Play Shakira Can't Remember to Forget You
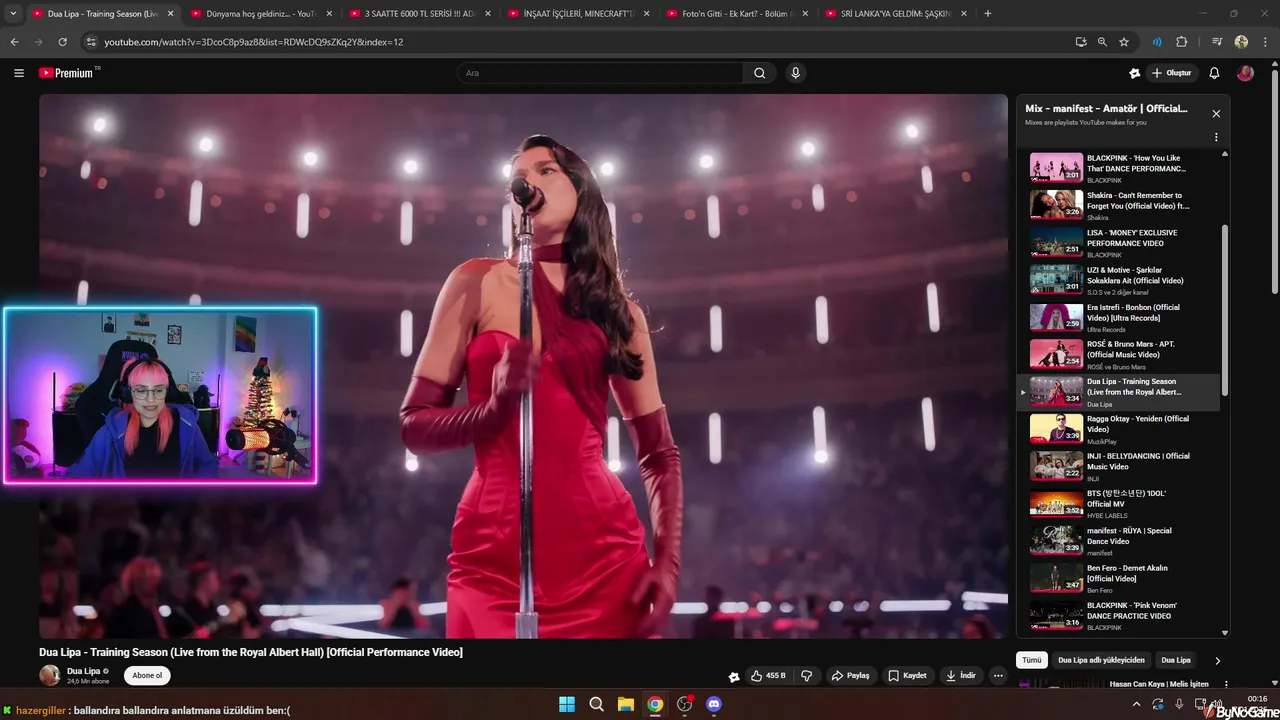 click(x=1119, y=205)
